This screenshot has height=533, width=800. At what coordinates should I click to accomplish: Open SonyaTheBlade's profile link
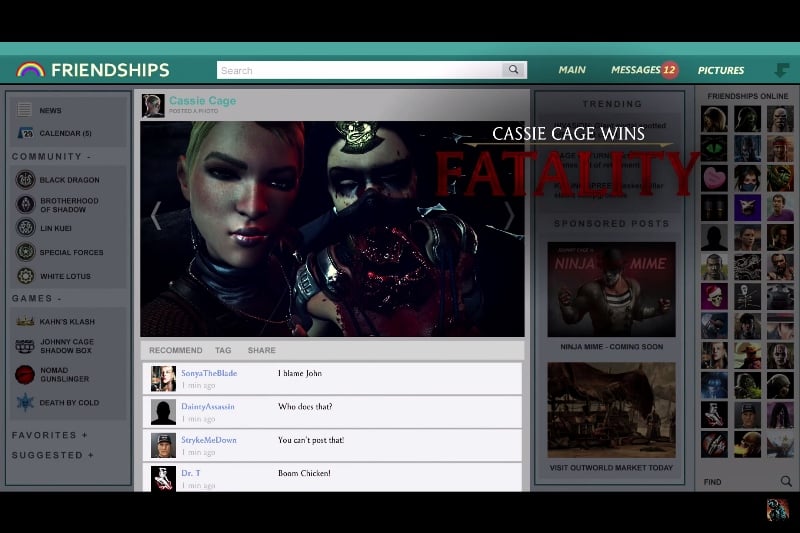[209, 373]
